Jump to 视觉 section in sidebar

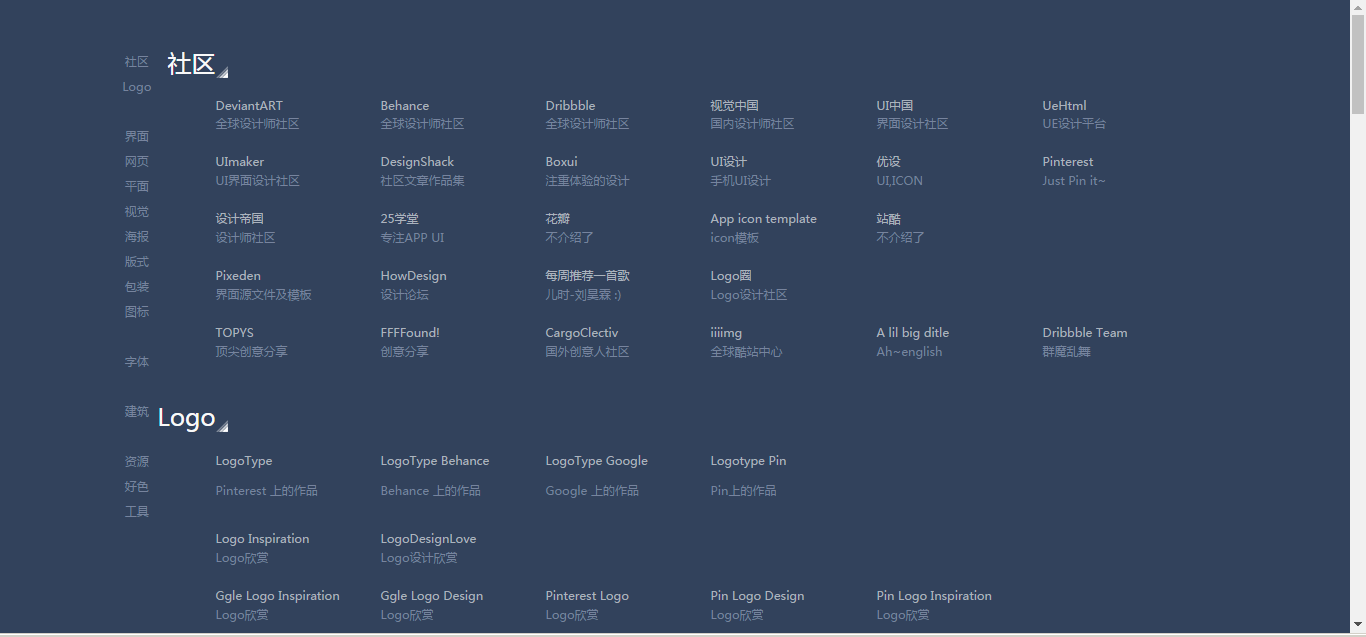coord(137,212)
